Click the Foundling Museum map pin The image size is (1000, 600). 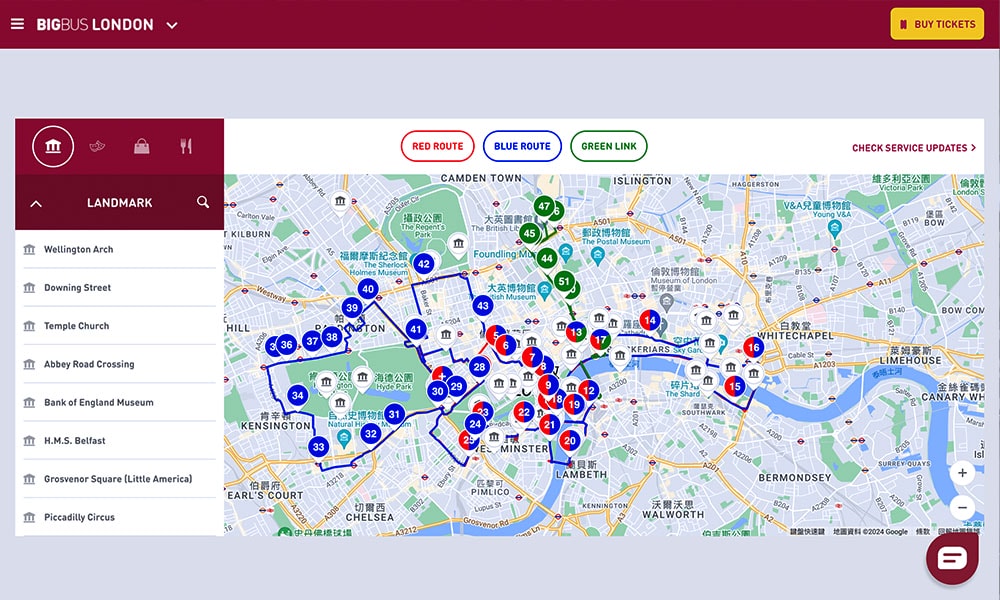[566, 252]
